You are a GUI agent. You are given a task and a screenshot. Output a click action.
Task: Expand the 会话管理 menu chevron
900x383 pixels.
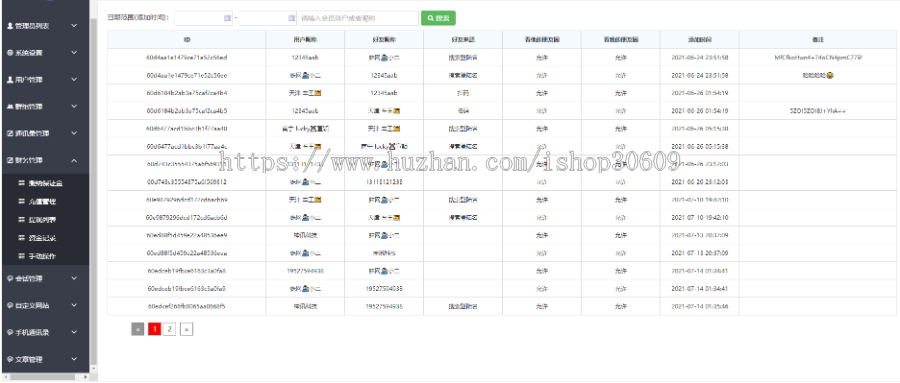point(74,278)
